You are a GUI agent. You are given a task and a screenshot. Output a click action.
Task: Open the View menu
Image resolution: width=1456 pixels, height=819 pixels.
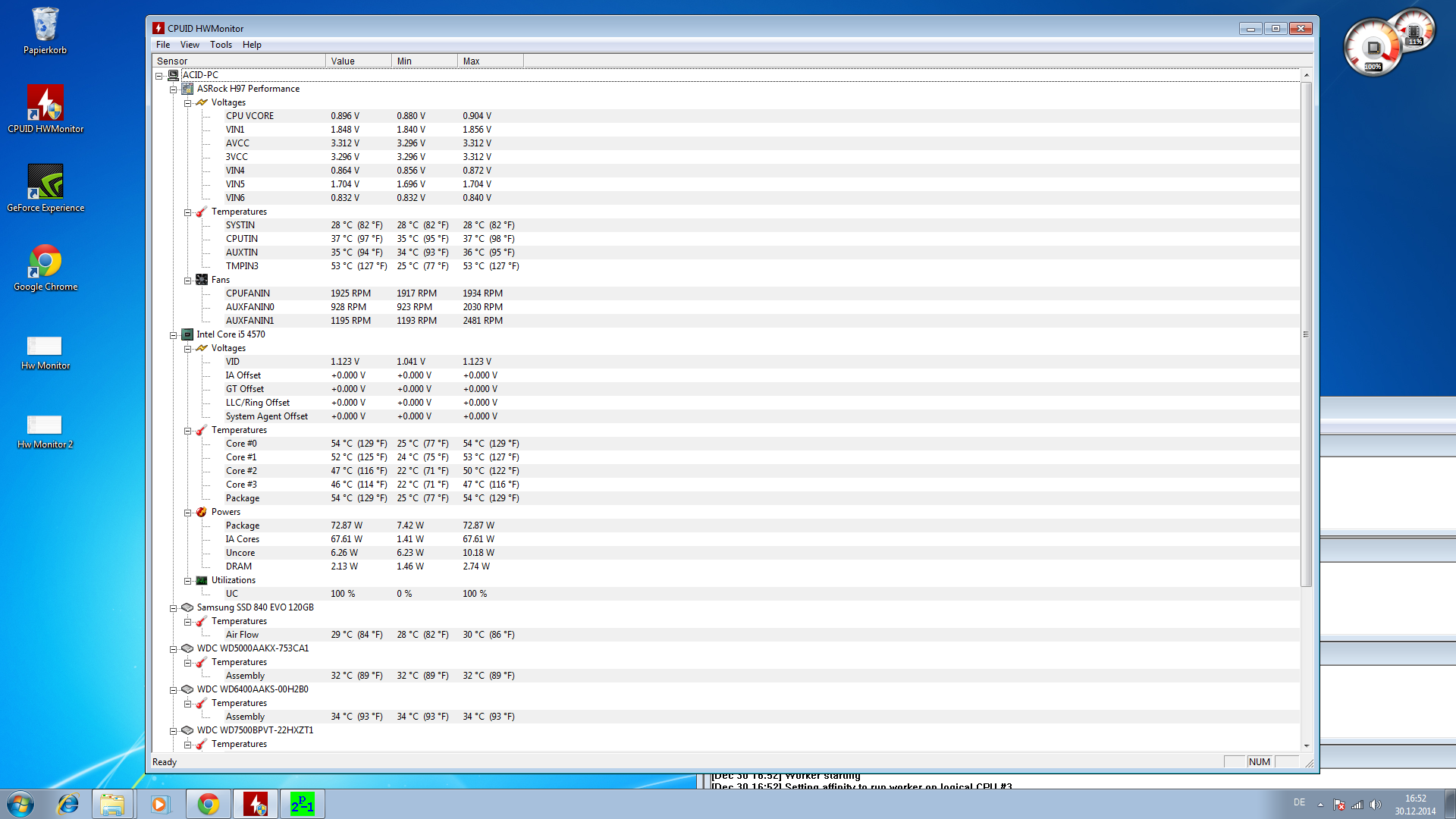point(190,45)
